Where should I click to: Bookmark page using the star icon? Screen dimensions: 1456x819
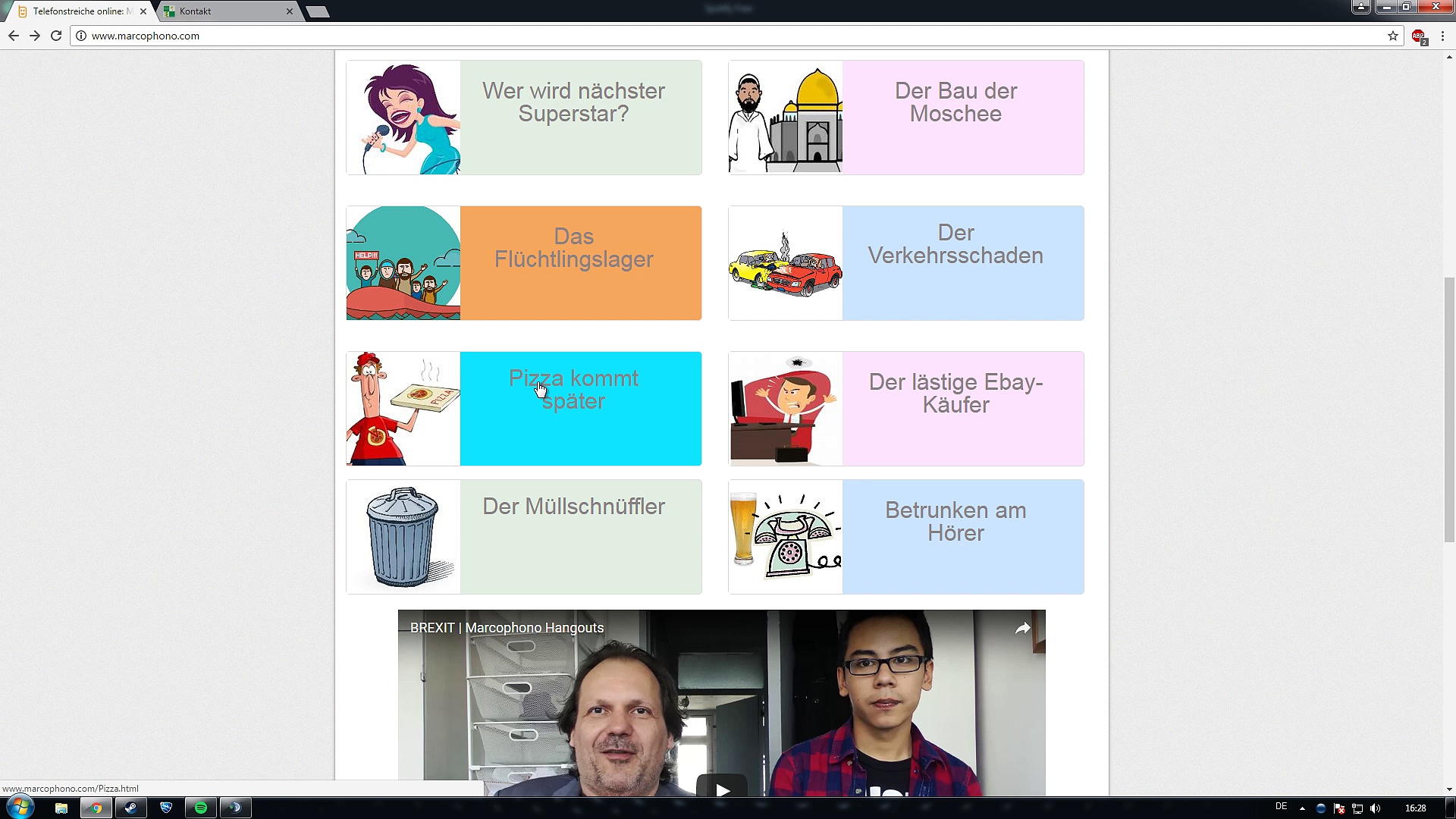[1392, 36]
